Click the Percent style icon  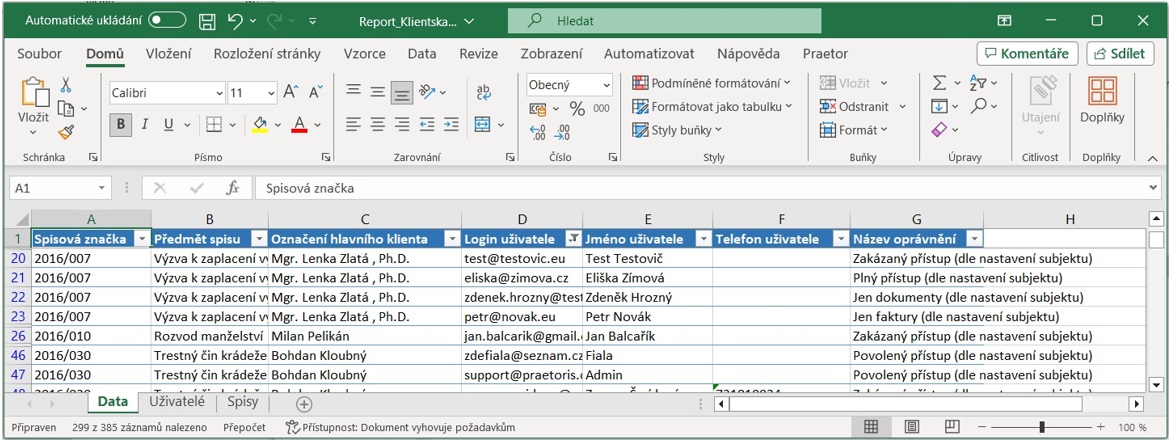[577, 109]
